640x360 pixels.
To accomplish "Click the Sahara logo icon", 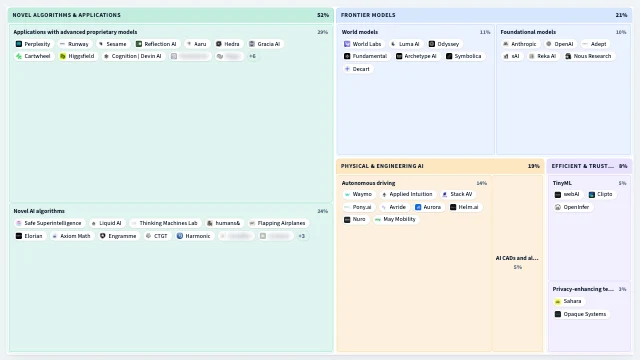I will click(558, 301).
